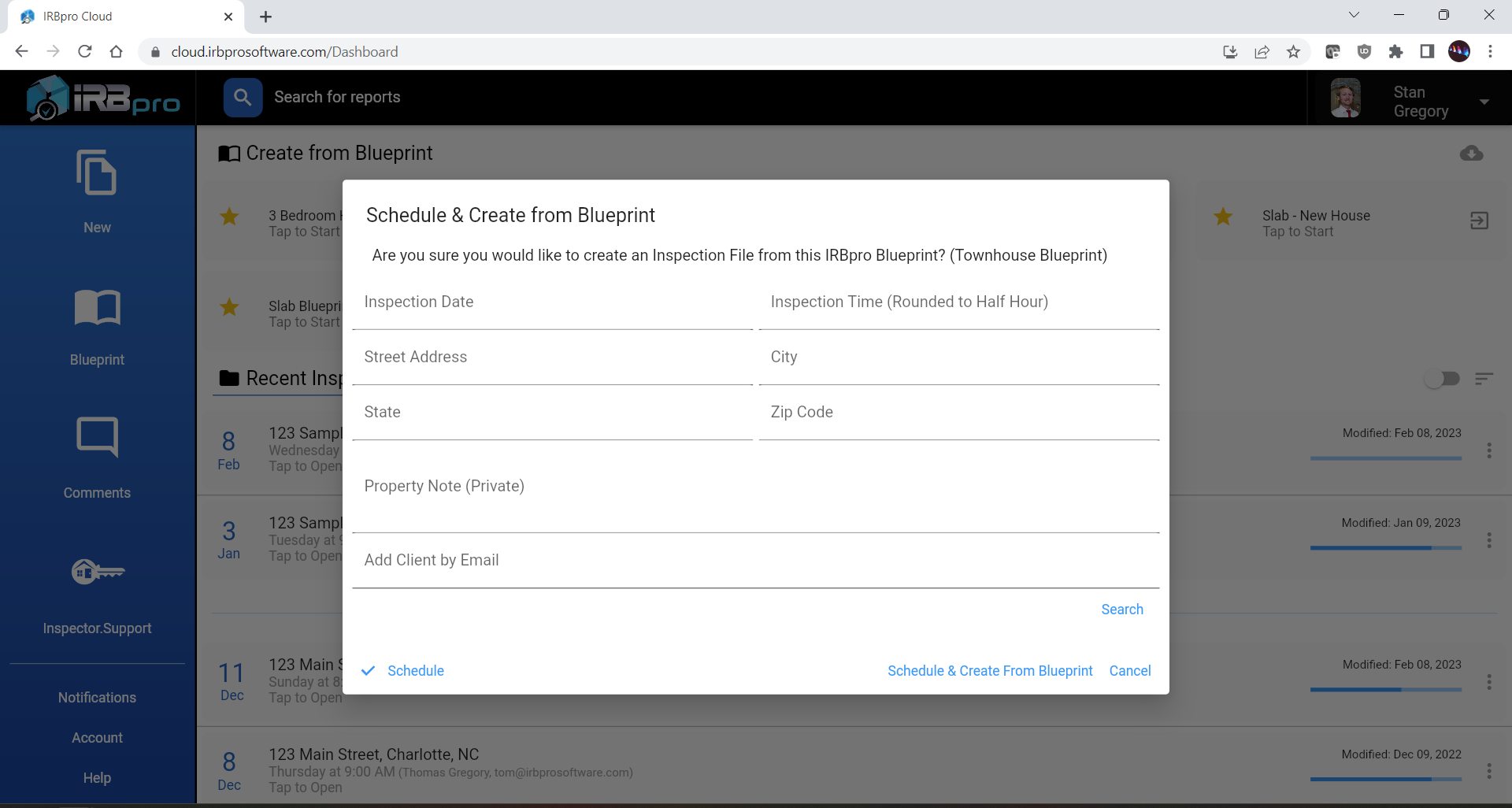Click the cloud download icon above the dialog
Screen dimensions: 1512x808
pyautogui.click(x=1472, y=154)
